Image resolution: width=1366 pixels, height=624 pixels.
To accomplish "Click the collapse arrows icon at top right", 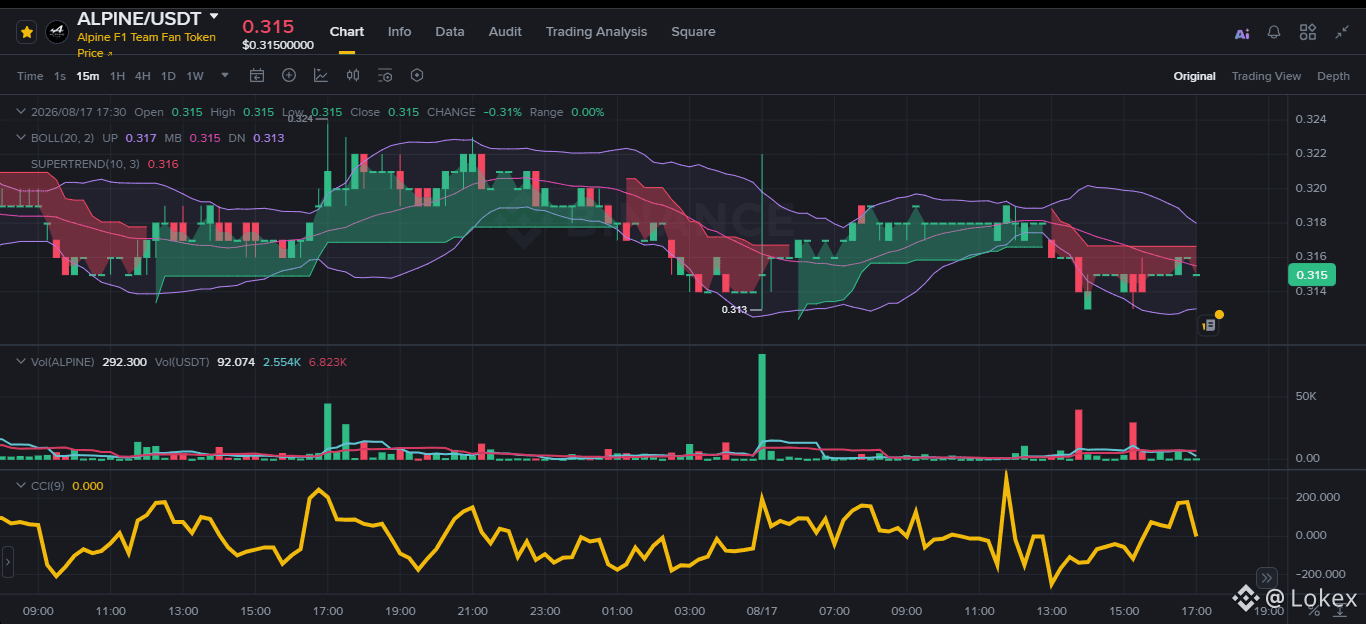I will point(1342,32).
